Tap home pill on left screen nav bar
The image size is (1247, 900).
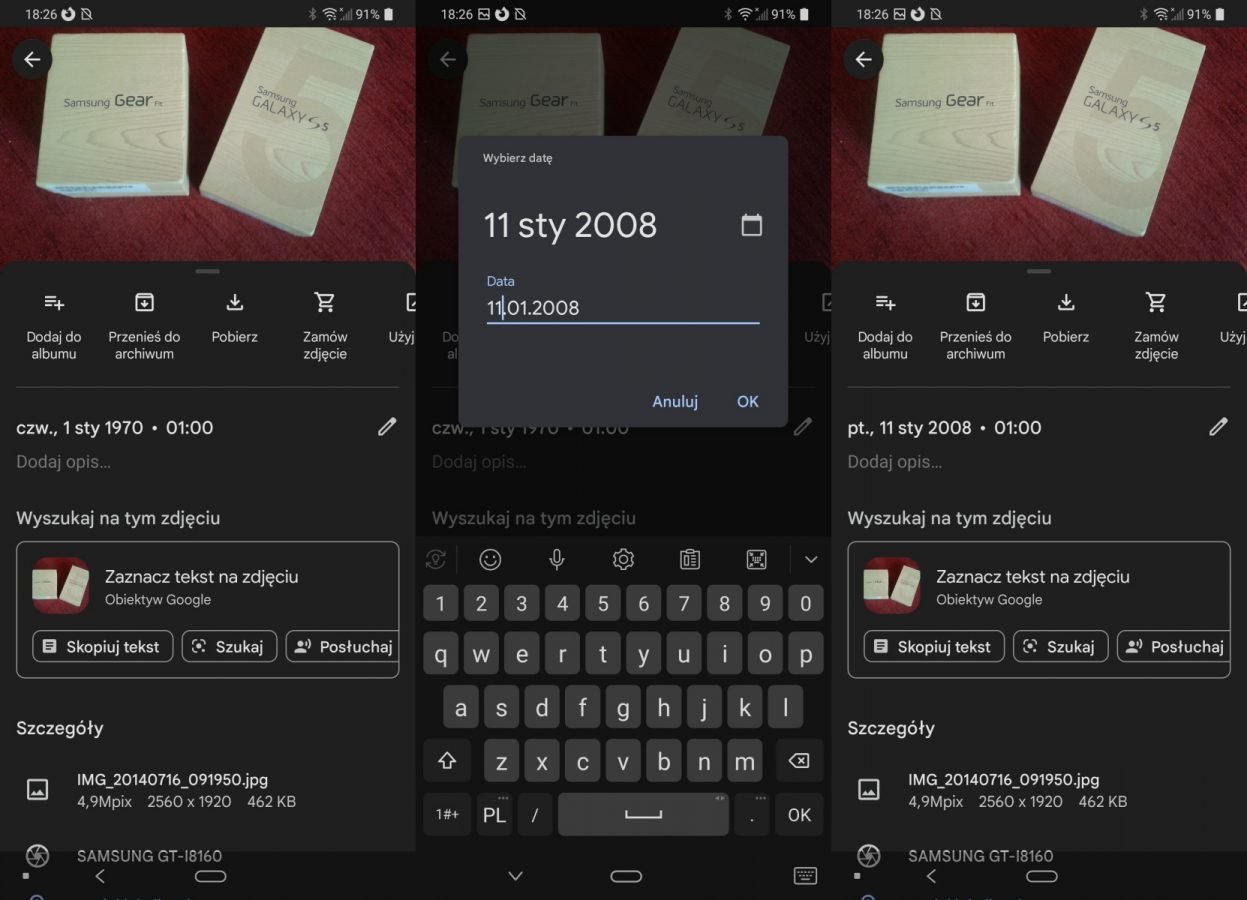tap(210, 876)
